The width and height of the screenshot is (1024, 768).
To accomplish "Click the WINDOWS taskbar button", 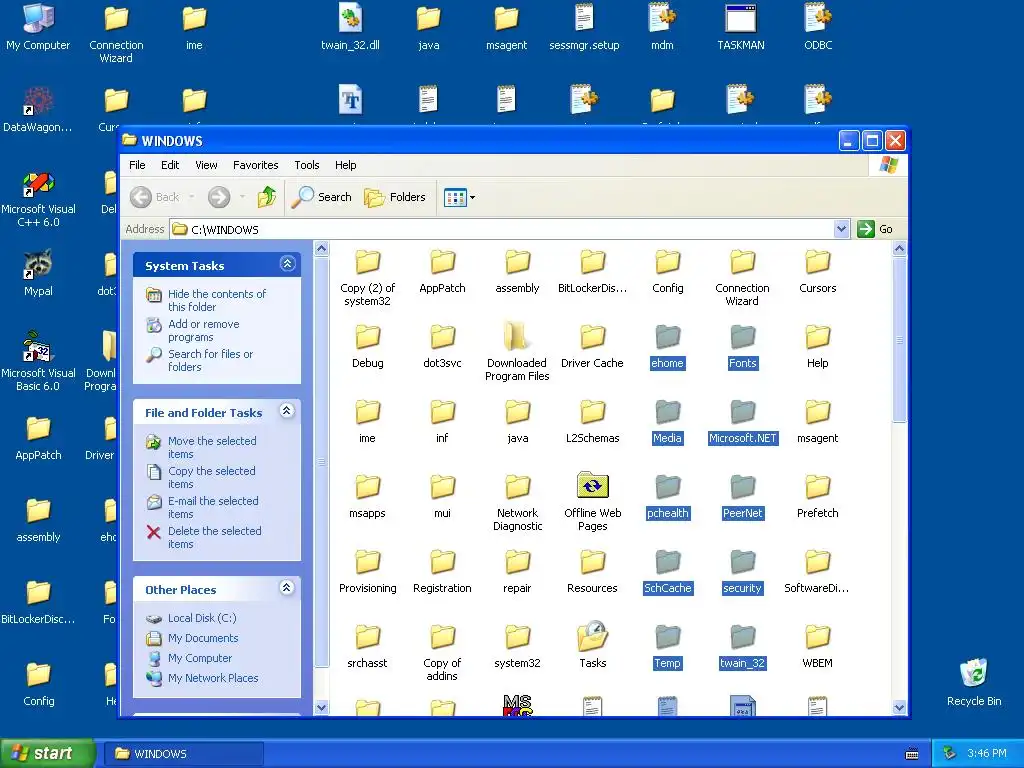I will [184, 754].
